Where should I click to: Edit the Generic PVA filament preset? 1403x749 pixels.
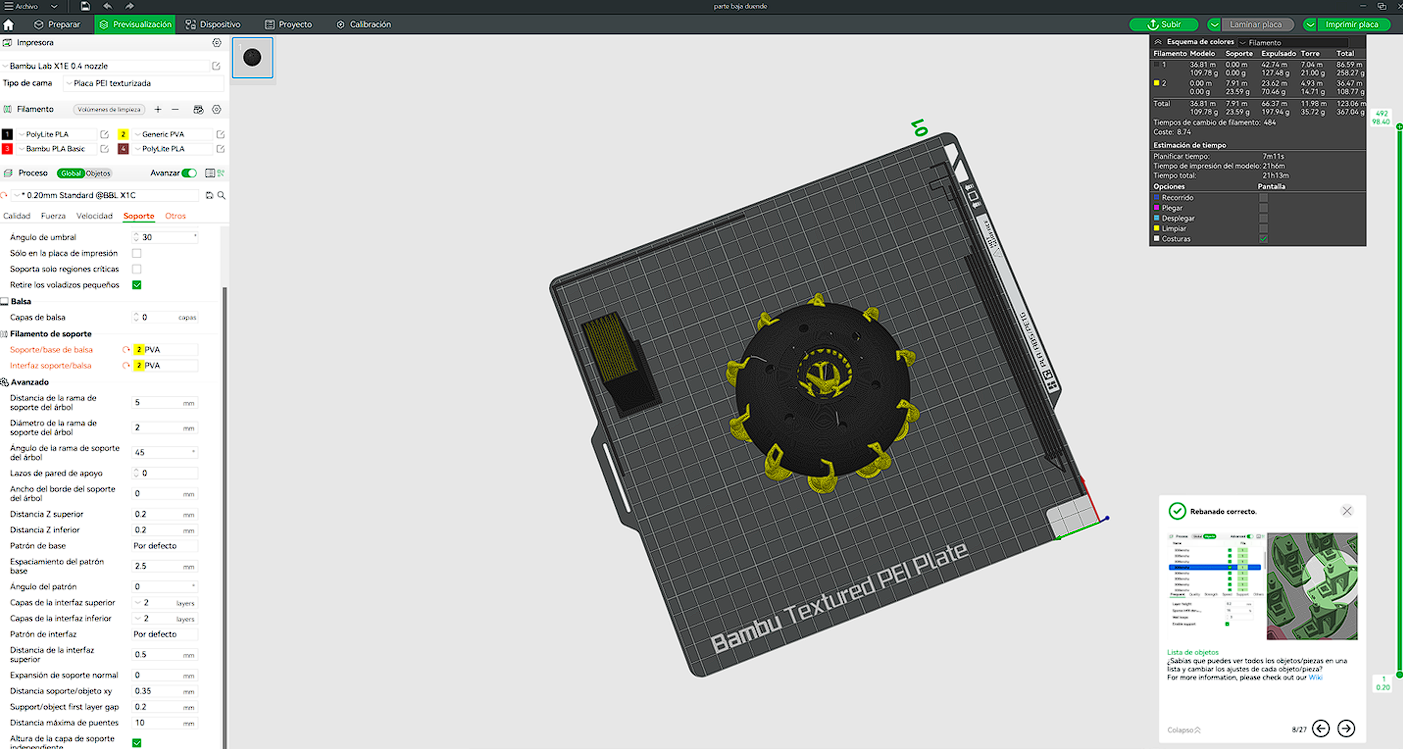click(x=220, y=134)
